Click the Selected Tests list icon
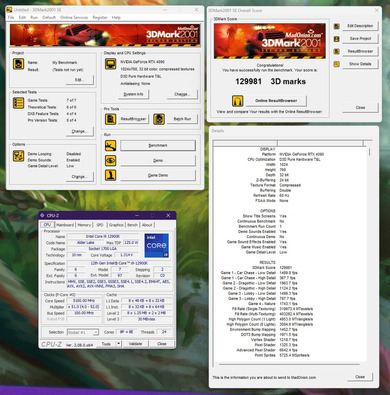This screenshot has width=390, height=395. (18, 103)
